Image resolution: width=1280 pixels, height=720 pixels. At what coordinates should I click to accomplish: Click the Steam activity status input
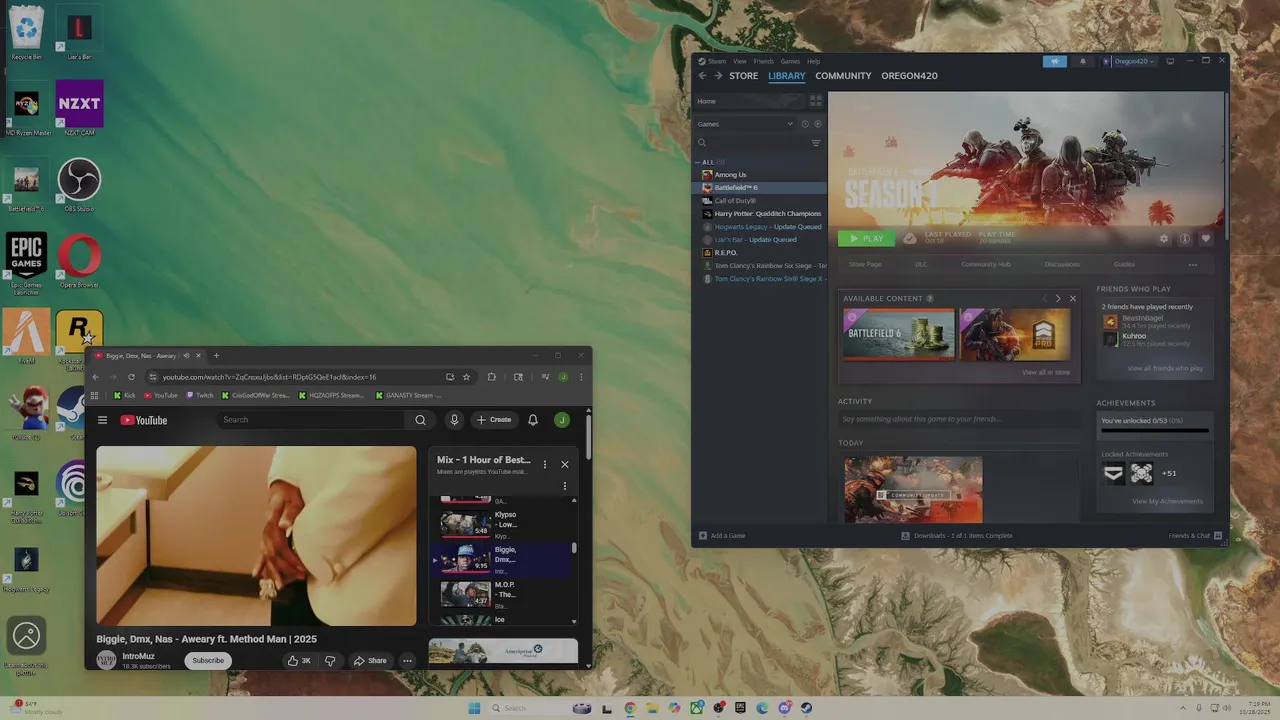[x=960, y=419]
